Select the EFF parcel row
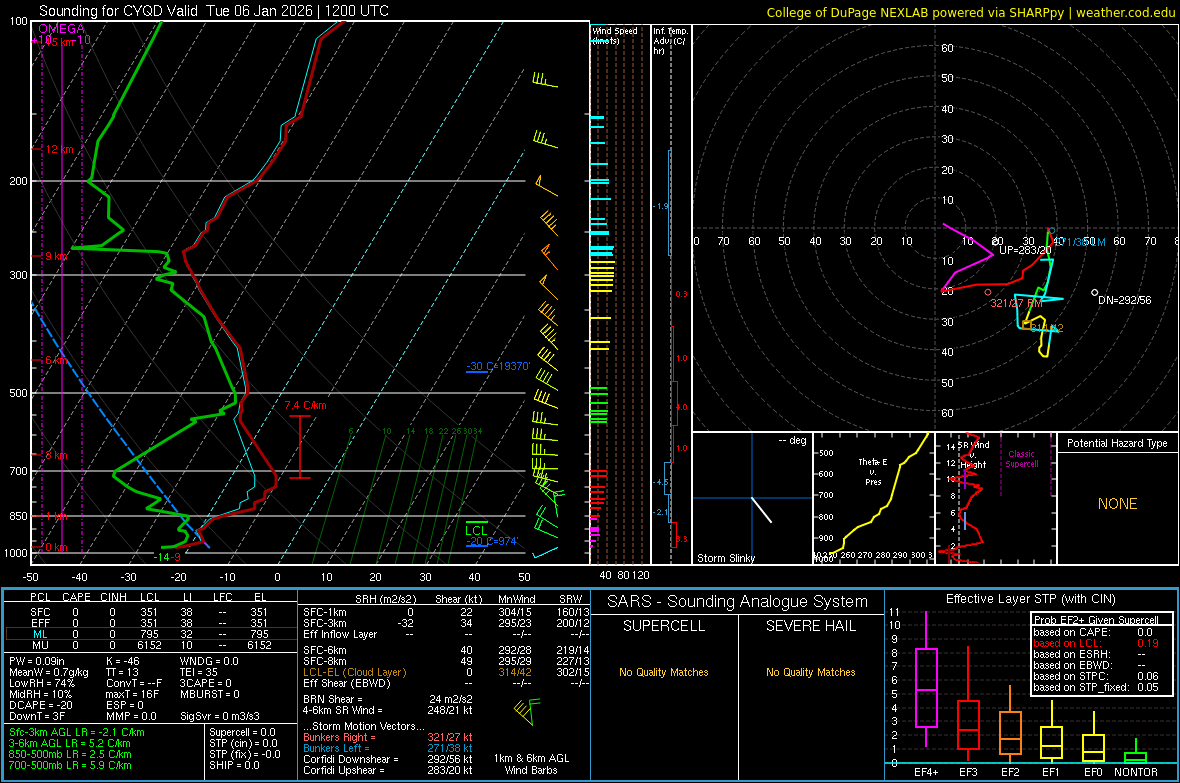 [149, 623]
